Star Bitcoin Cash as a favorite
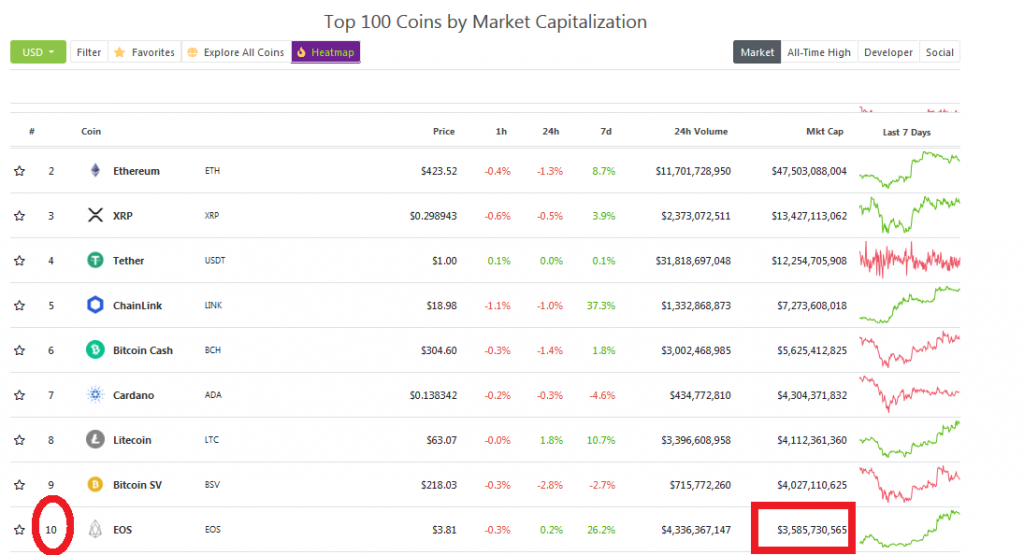Screen dimensions: 1024x555 pyautogui.click(x=20, y=351)
